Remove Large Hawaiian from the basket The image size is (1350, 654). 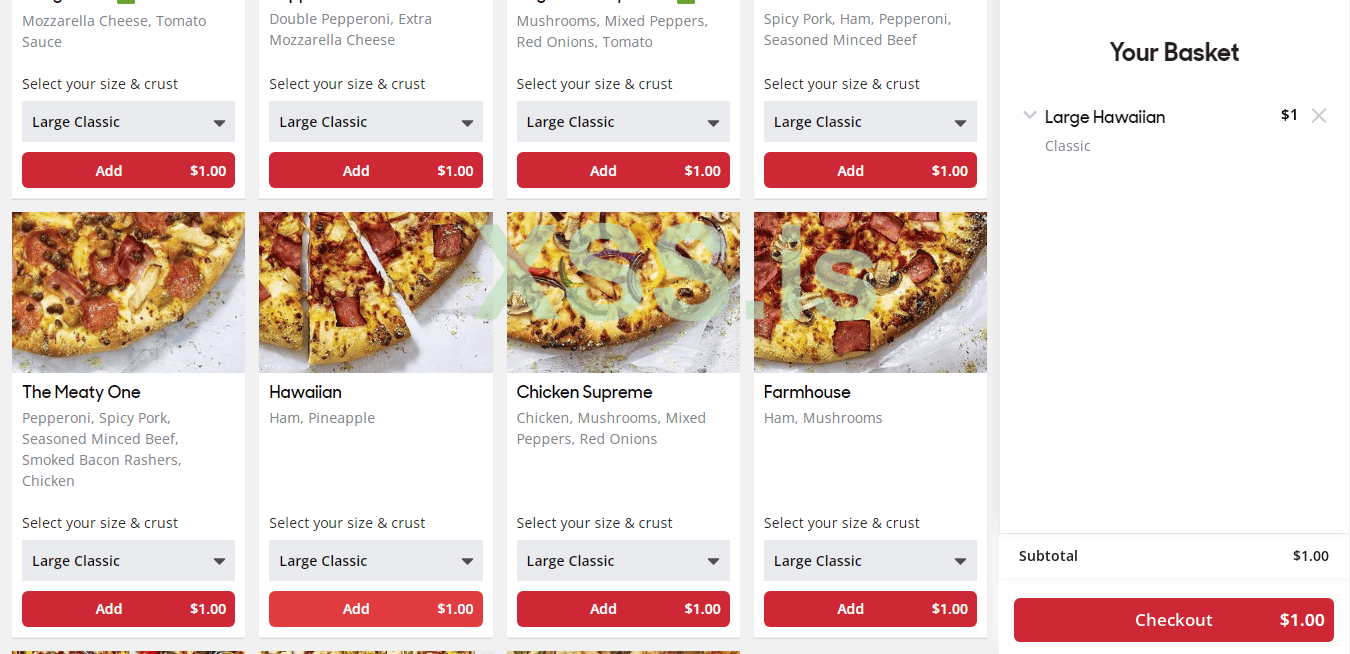pyautogui.click(x=1319, y=116)
